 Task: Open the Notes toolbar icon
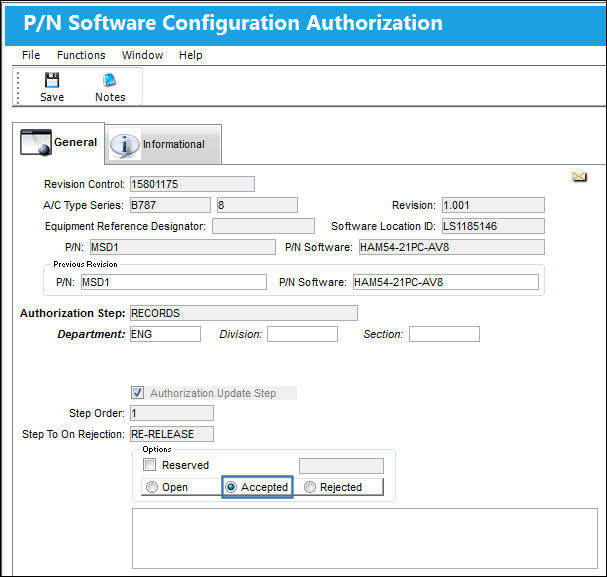(x=110, y=80)
